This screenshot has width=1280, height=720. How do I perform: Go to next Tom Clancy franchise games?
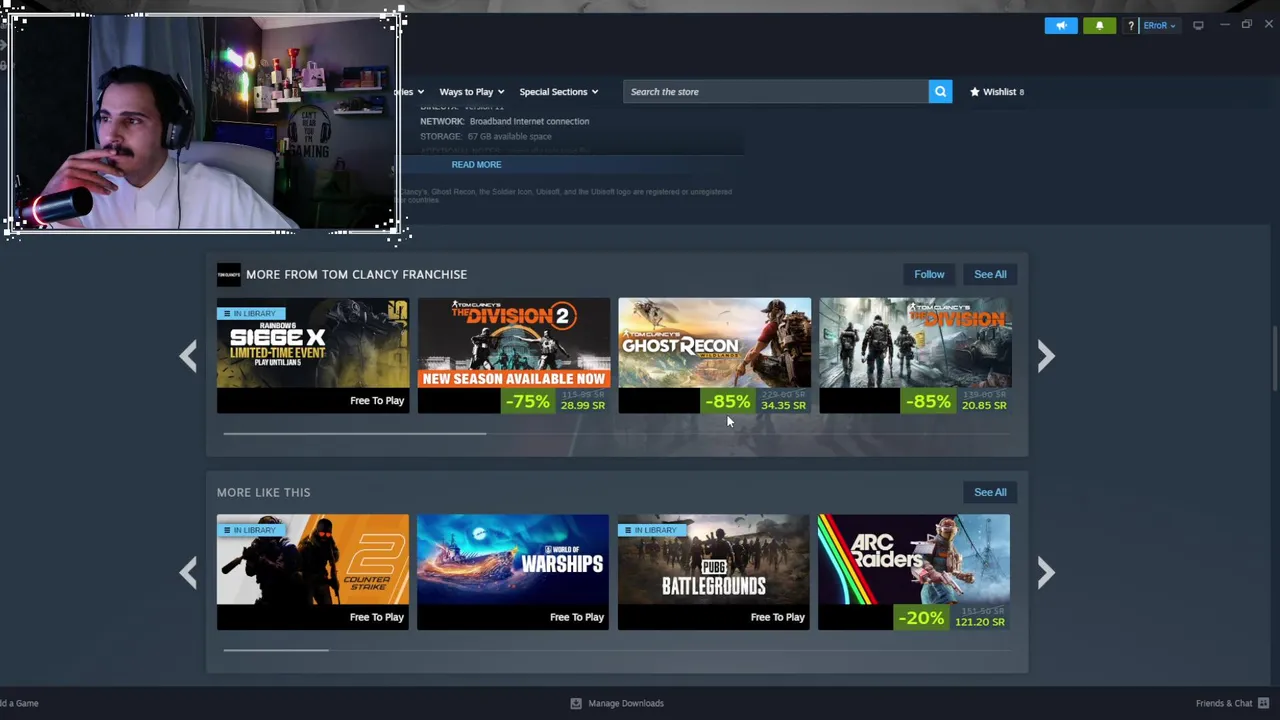click(1046, 356)
